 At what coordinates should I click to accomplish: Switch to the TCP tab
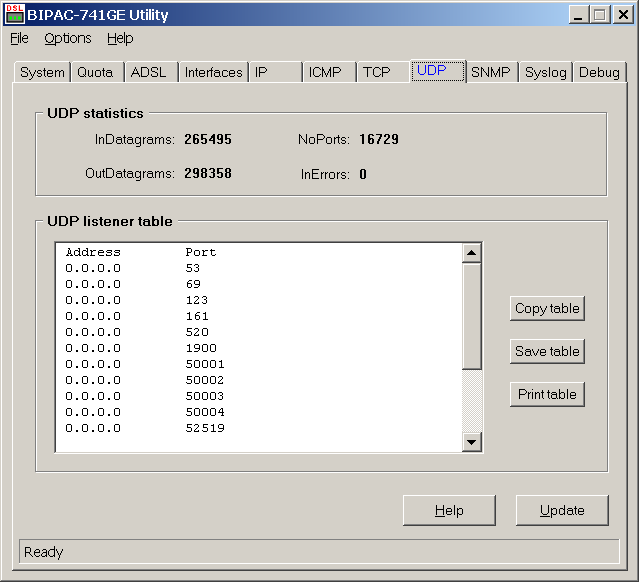383,72
